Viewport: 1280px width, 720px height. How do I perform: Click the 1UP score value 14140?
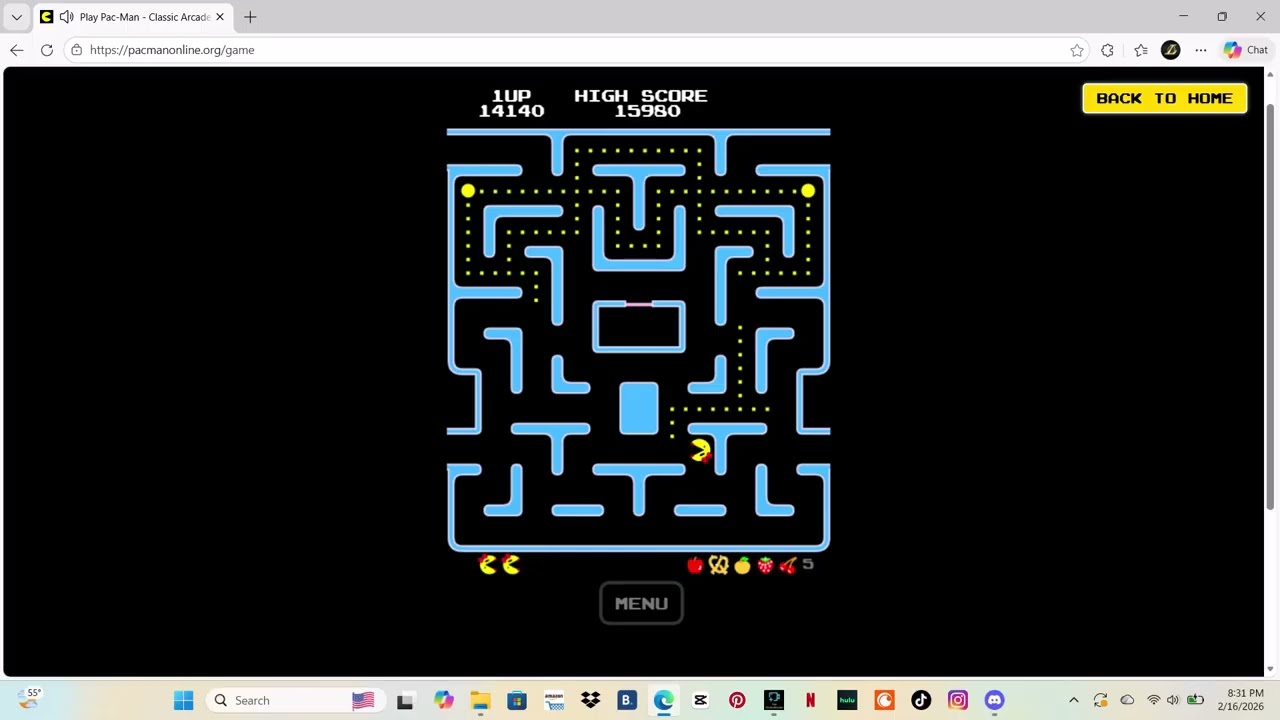pos(511,111)
